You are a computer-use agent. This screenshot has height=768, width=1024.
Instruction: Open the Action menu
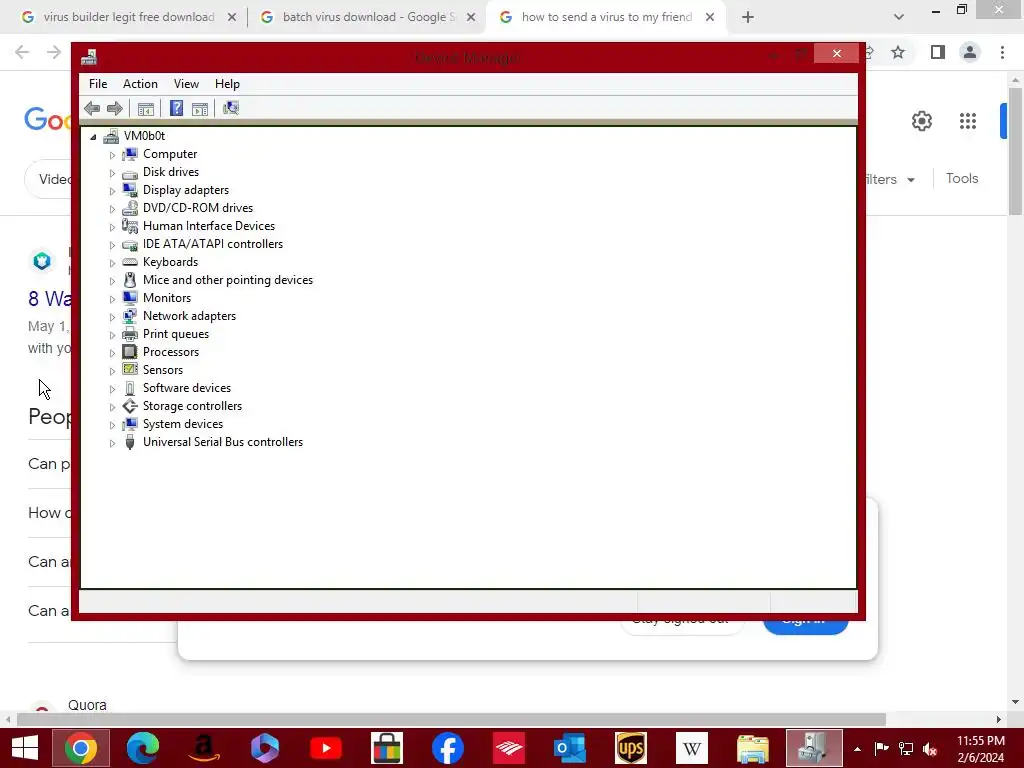[x=140, y=84]
